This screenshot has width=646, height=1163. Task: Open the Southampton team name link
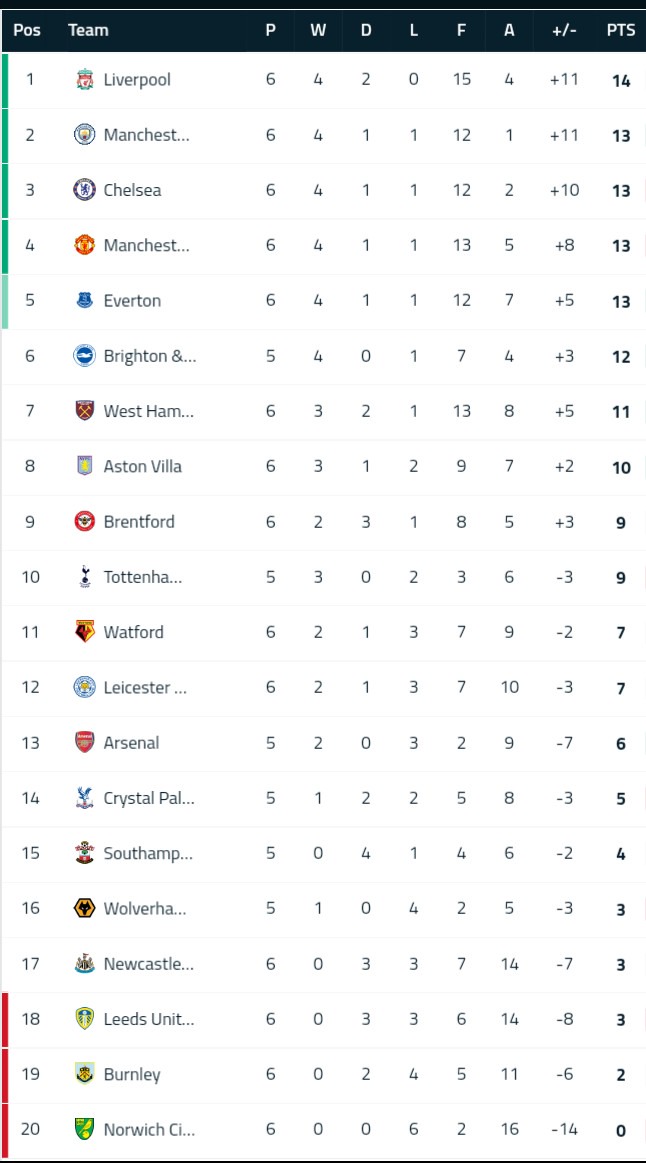148,854
